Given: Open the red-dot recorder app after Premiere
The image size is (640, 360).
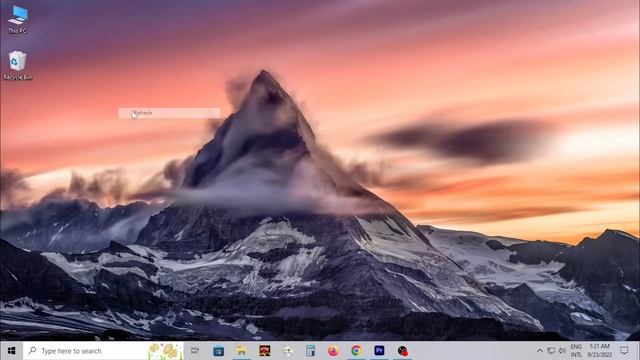Looking at the screenshot, I should pyautogui.click(x=402, y=351).
